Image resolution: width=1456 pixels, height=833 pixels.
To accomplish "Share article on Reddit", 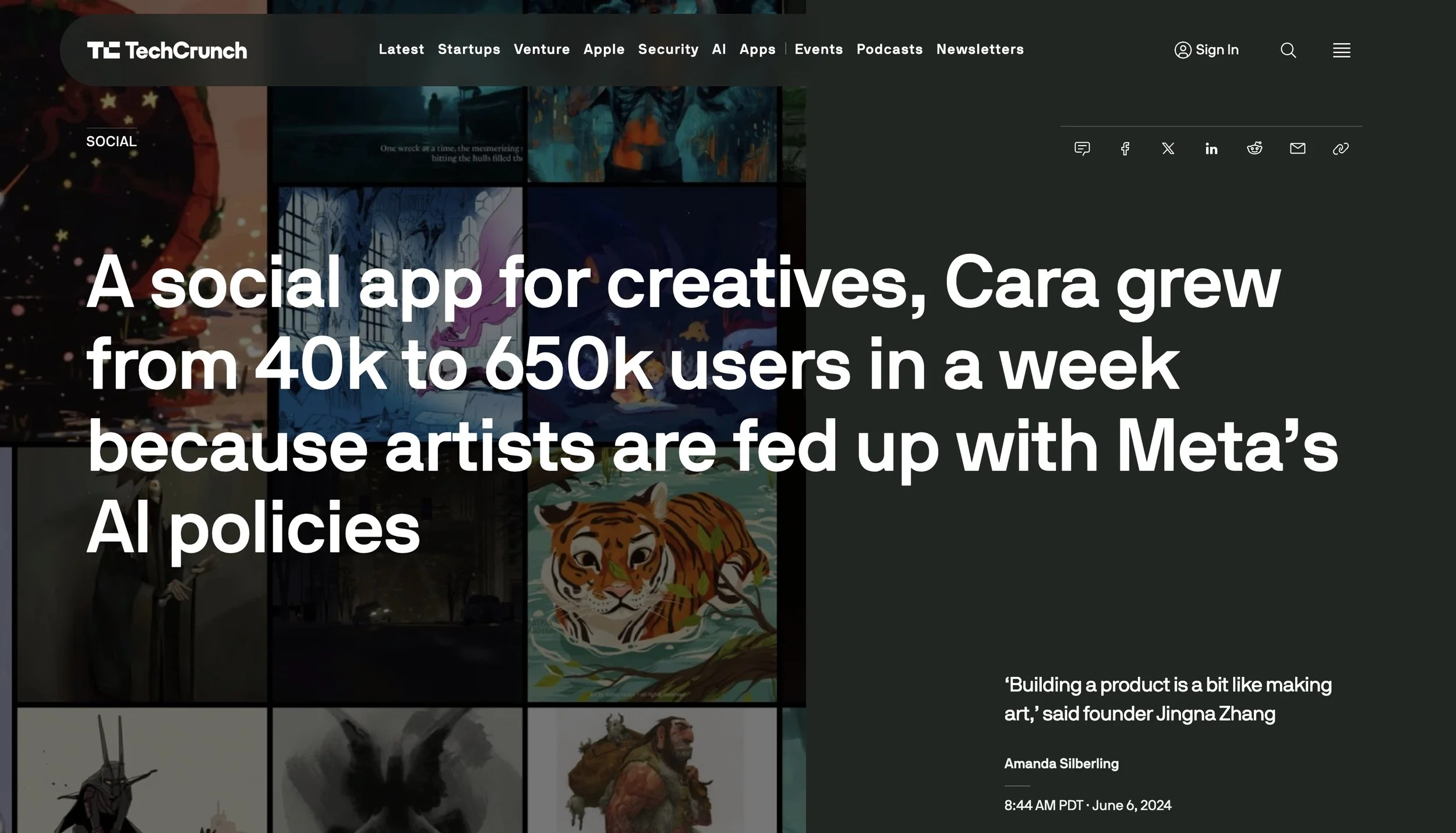I will (1254, 149).
